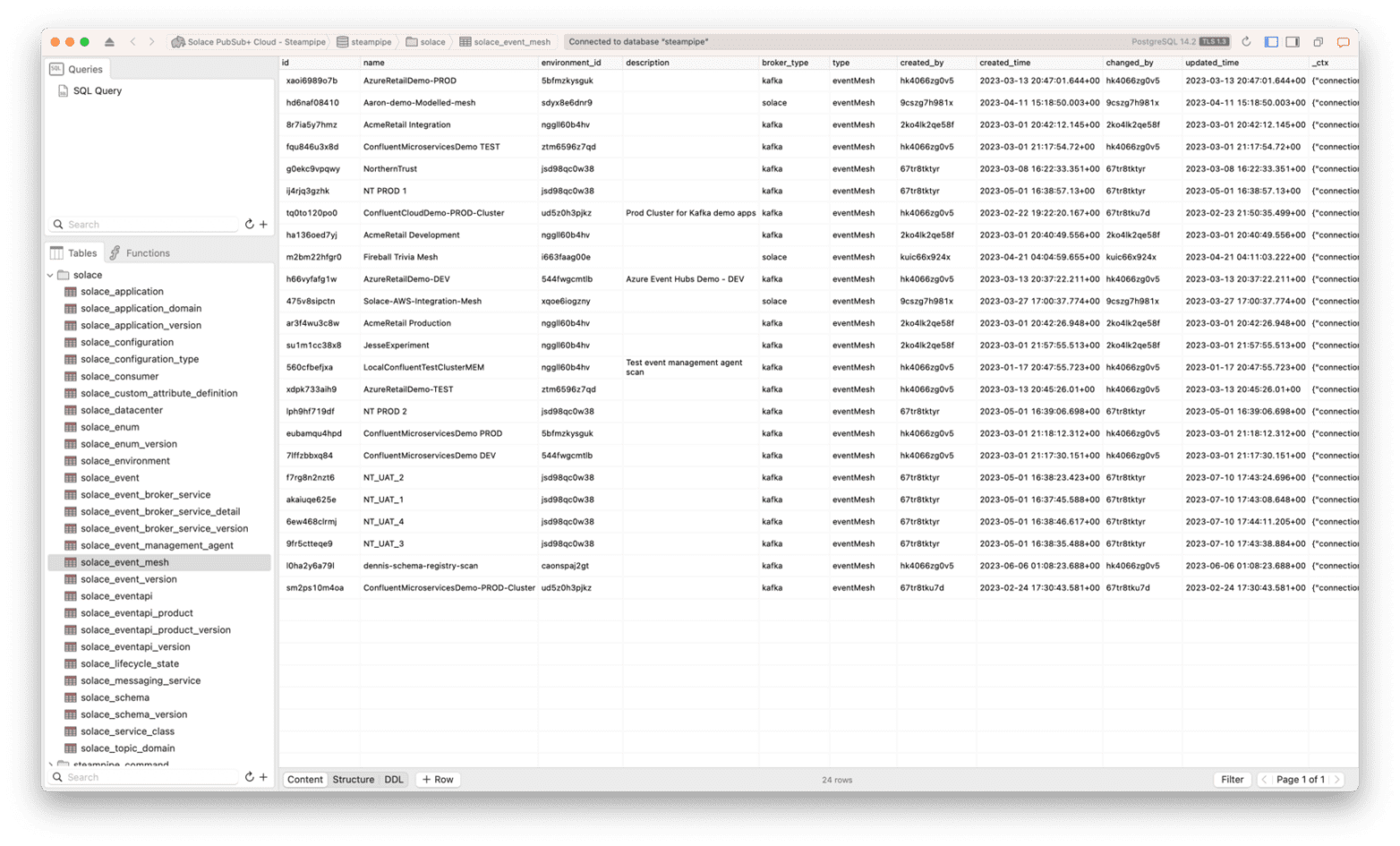Screen dimensions: 1400x846
Task: Click the overlapping windows icon near top right
Action: point(1317,41)
